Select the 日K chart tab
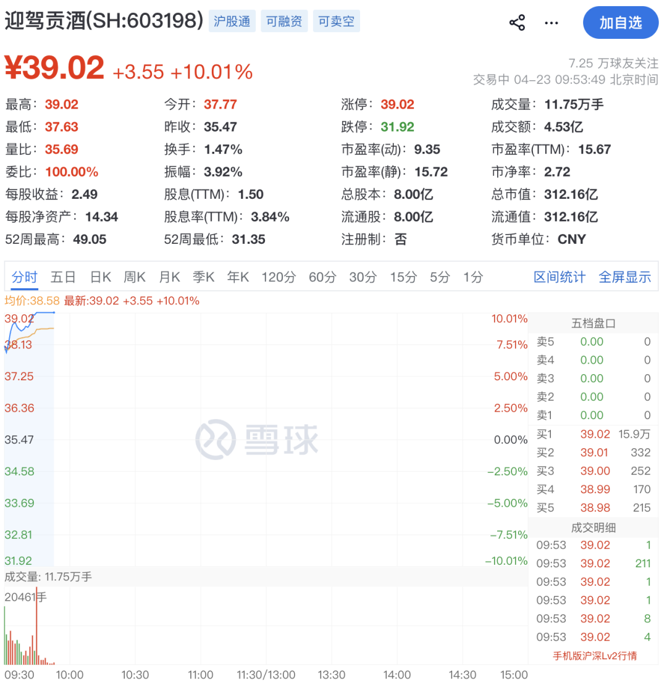 point(100,277)
